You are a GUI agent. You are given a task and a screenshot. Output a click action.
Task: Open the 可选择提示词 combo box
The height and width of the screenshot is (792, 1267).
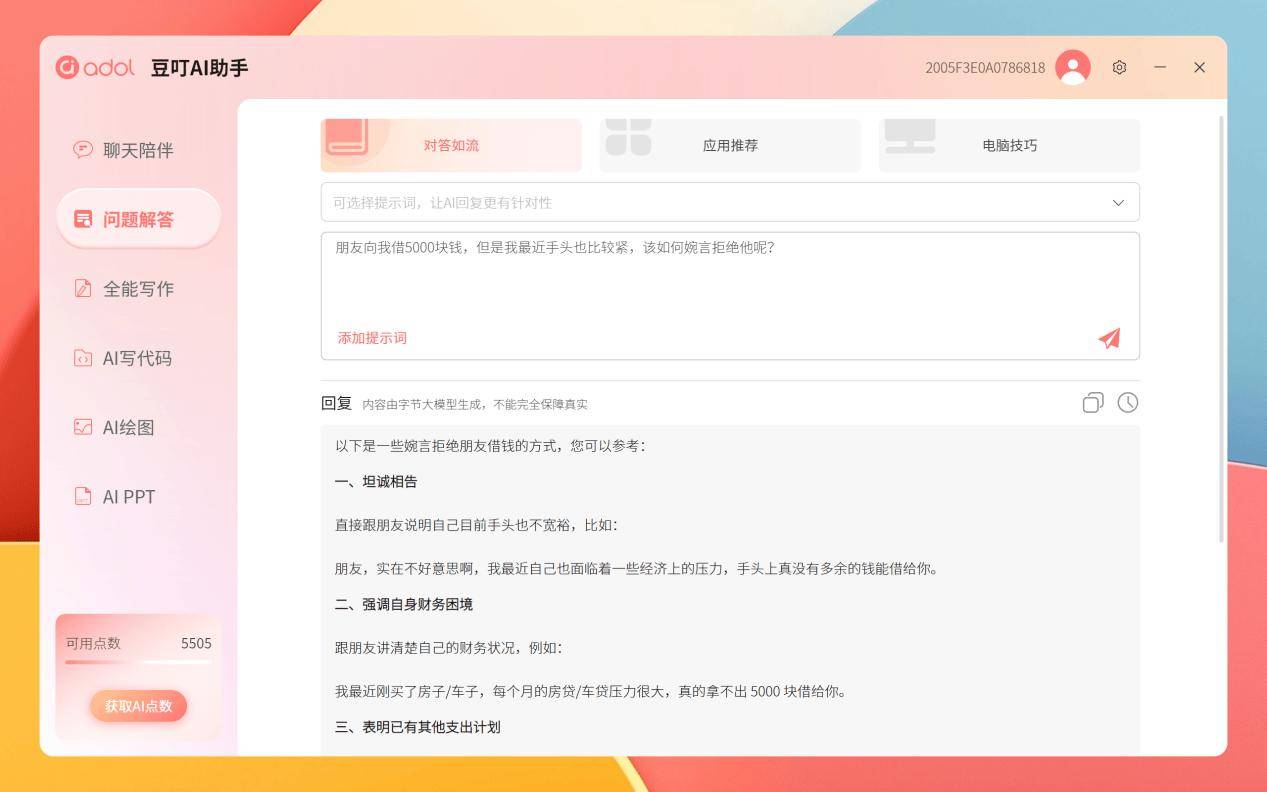point(700,203)
